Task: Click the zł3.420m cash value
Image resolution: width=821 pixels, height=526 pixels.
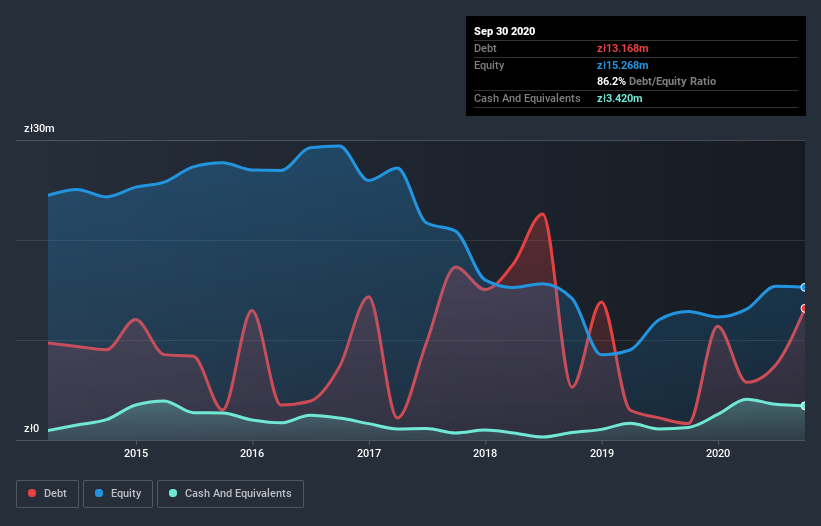Action: (x=619, y=98)
